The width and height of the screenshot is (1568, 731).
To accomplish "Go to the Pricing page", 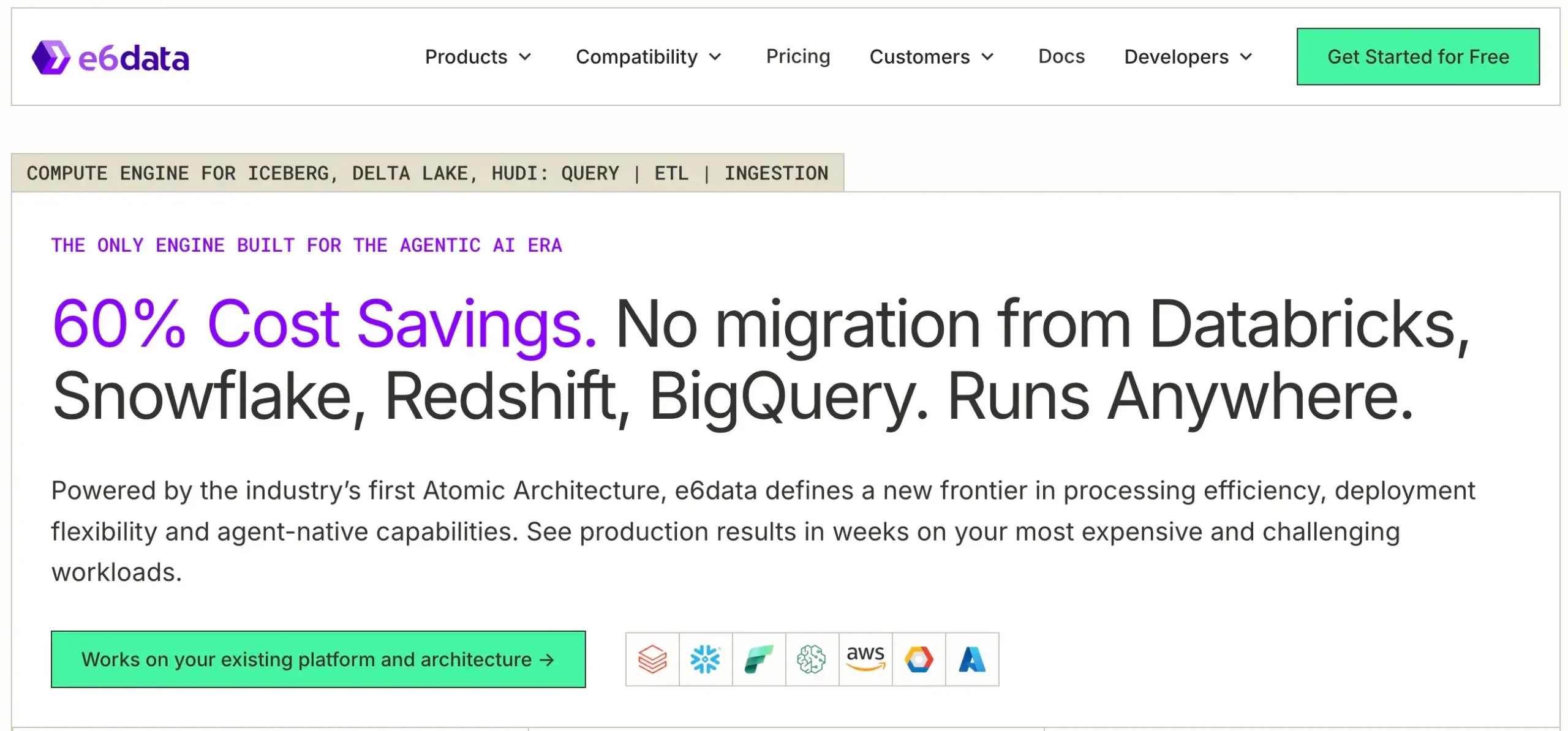I will [798, 56].
